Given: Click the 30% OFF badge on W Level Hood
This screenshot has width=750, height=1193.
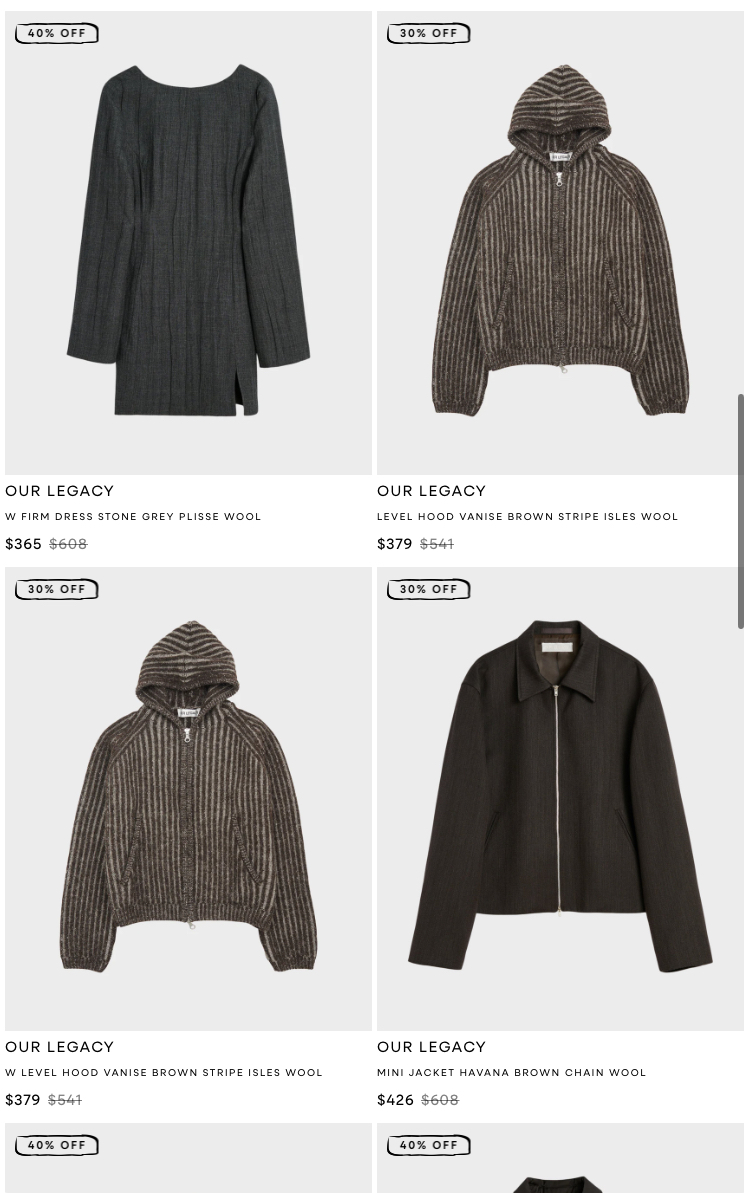Looking at the screenshot, I should 56,590.
